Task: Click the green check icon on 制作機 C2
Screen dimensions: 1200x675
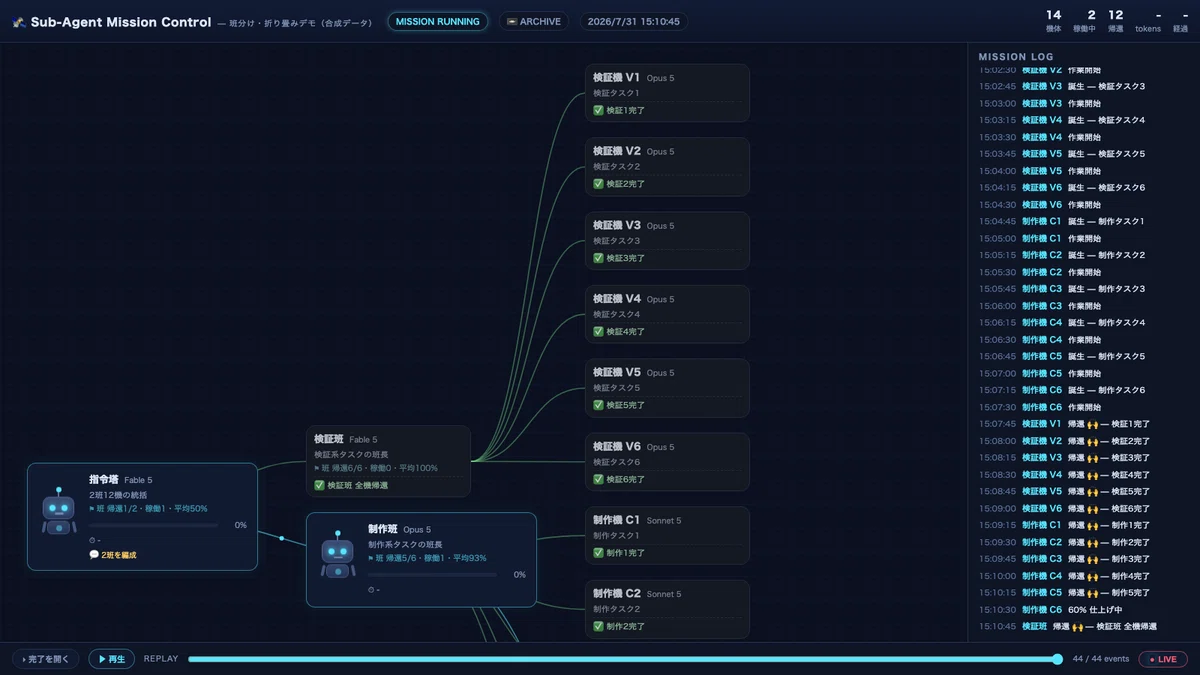Action: pyautogui.click(x=598, y=627)
